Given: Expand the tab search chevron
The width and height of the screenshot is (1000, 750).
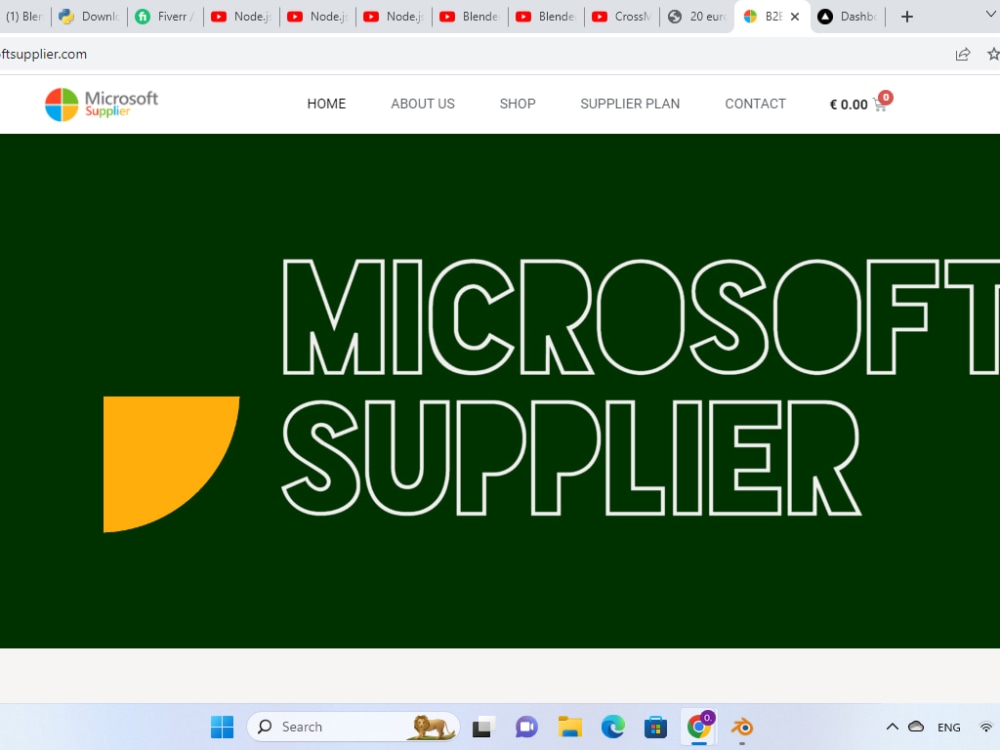Looking at the screenshot, I should tap(991, 14).
